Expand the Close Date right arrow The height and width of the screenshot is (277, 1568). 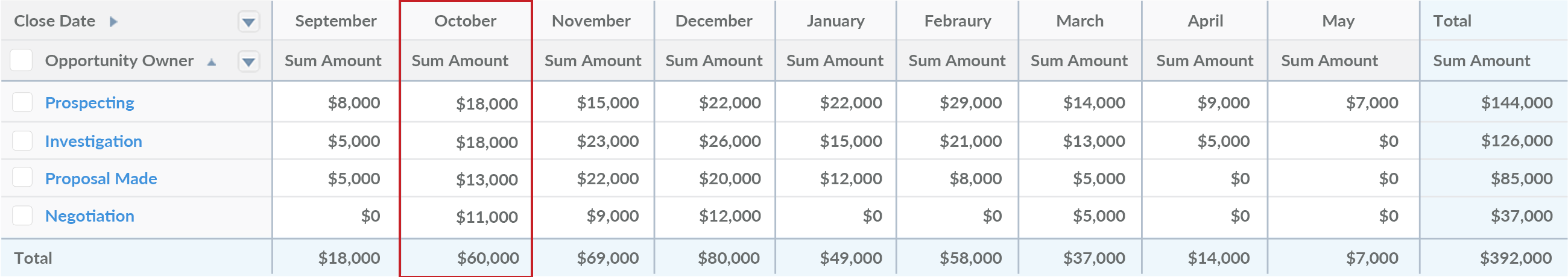pyautogui.click(x=113, y=22)
